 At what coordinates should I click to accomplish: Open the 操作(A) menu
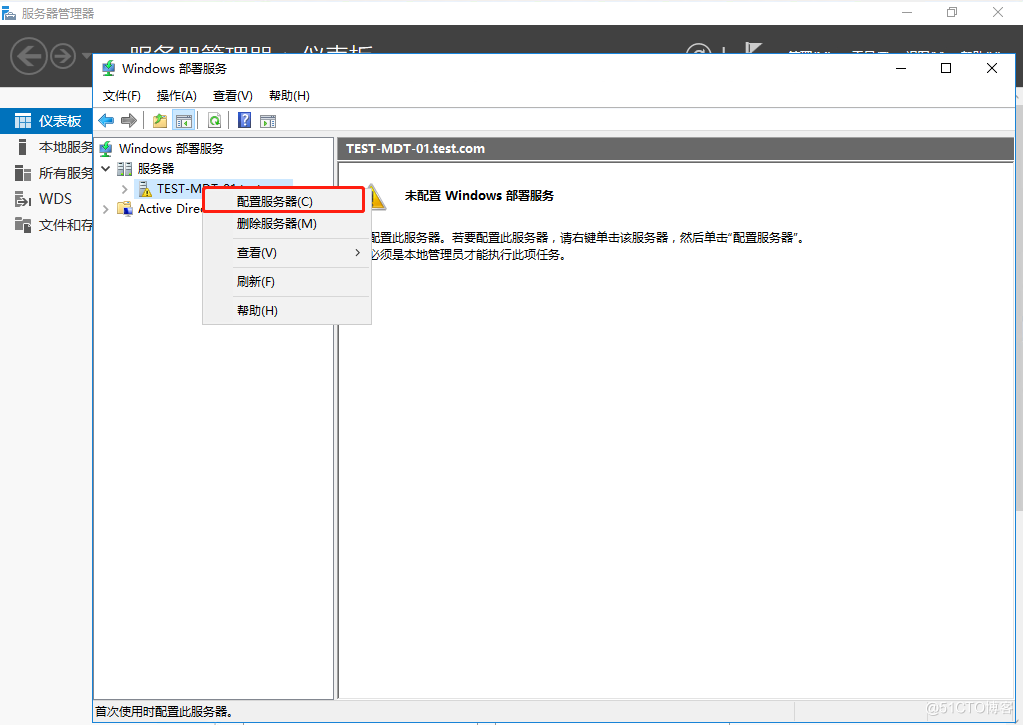[x=177, y=96]
